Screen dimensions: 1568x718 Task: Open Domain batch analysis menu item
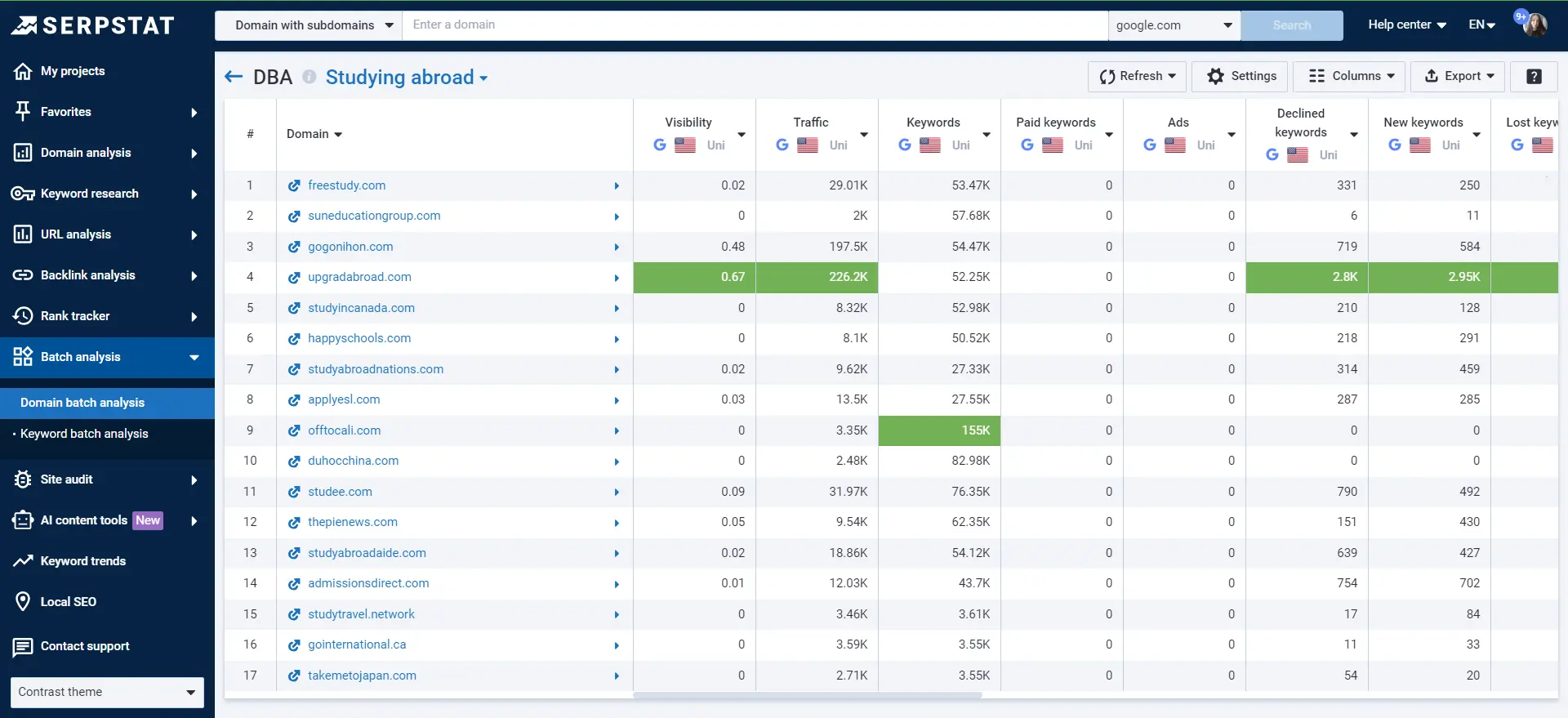coord(107,403)
